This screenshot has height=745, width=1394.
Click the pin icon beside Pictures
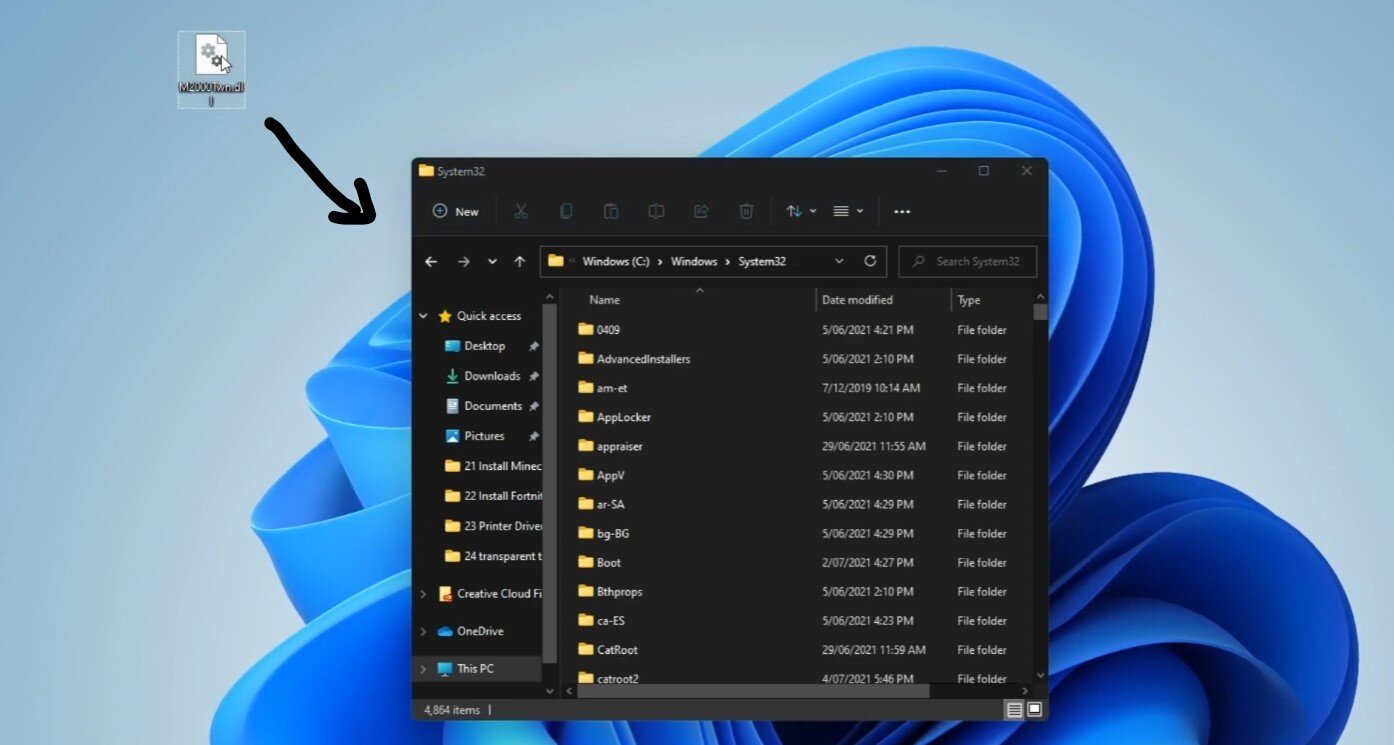click(534, 436)
